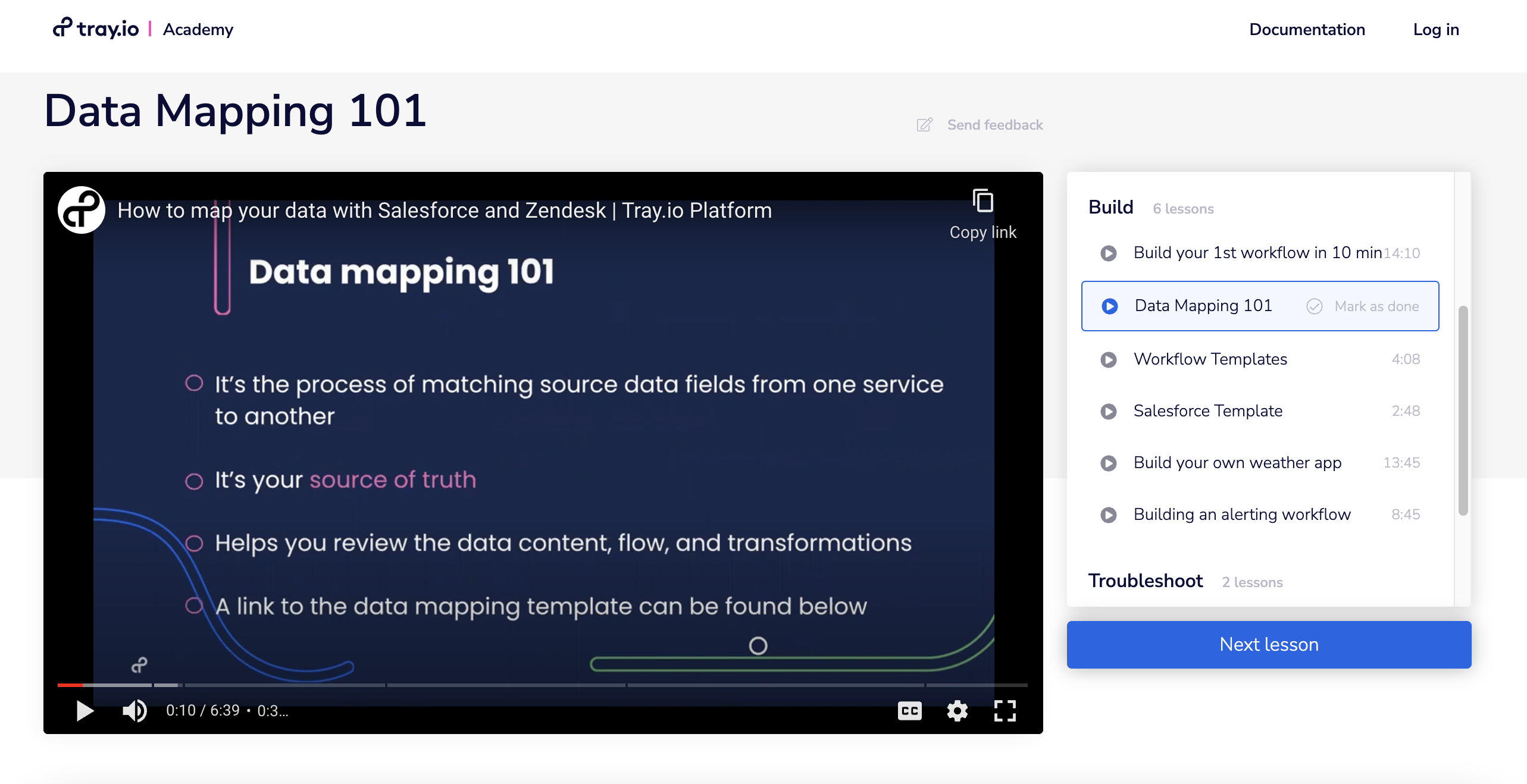
Task: Click the lesson list scrollbar
Action: (1463, 410)
